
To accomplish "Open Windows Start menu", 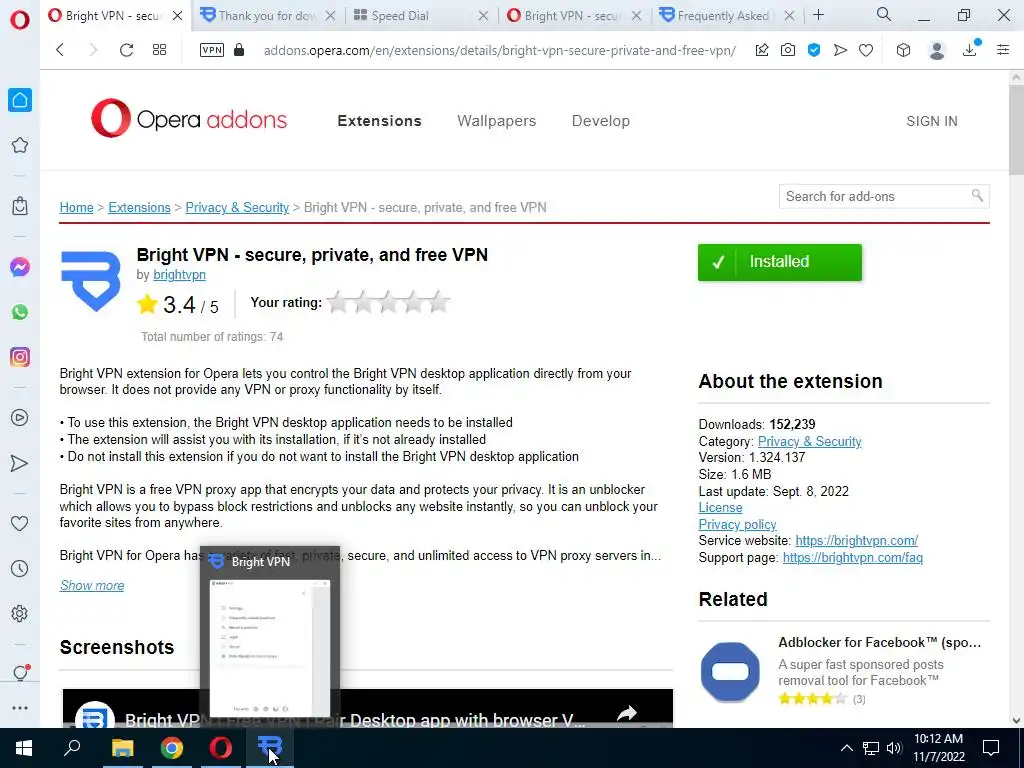I will tap(24, 748).
